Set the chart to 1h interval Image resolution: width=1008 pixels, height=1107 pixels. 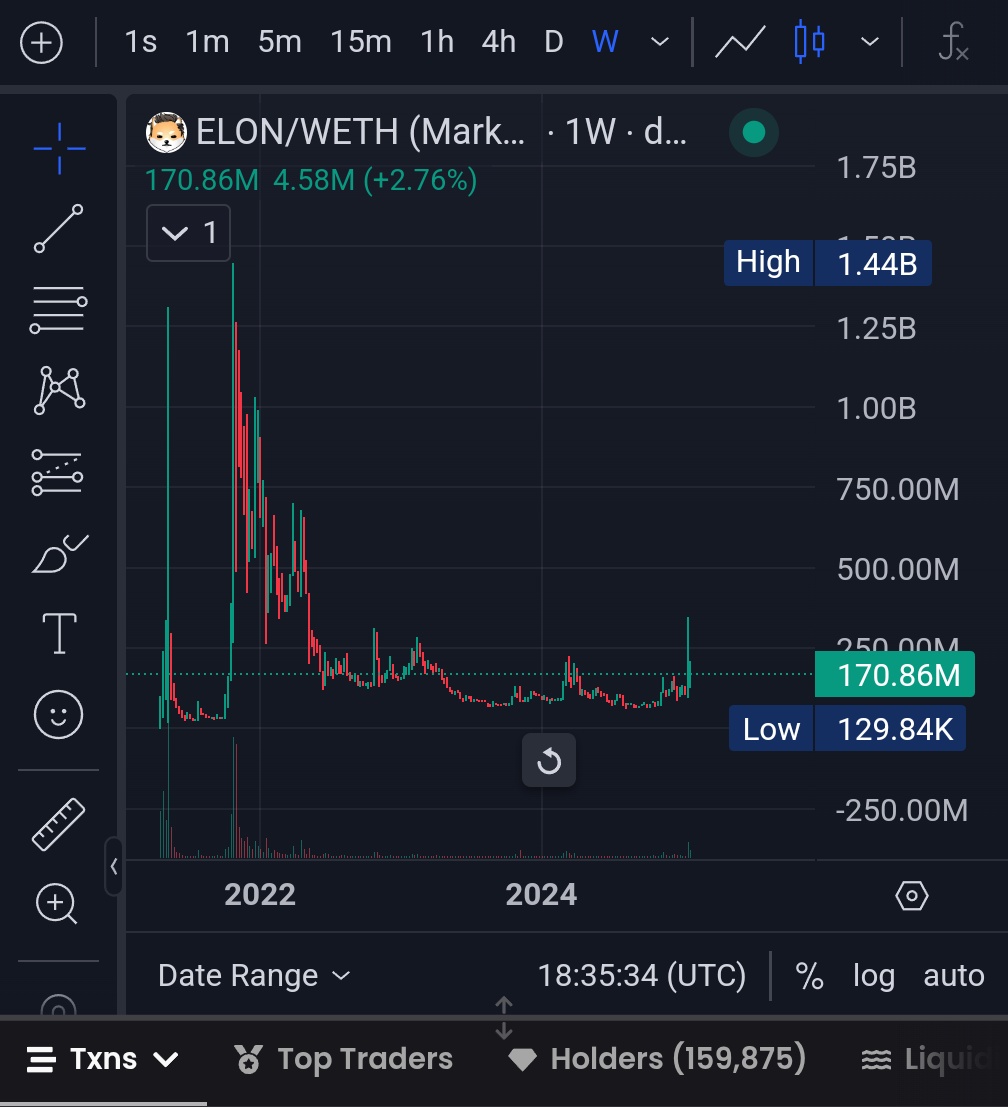coord(437,42)
